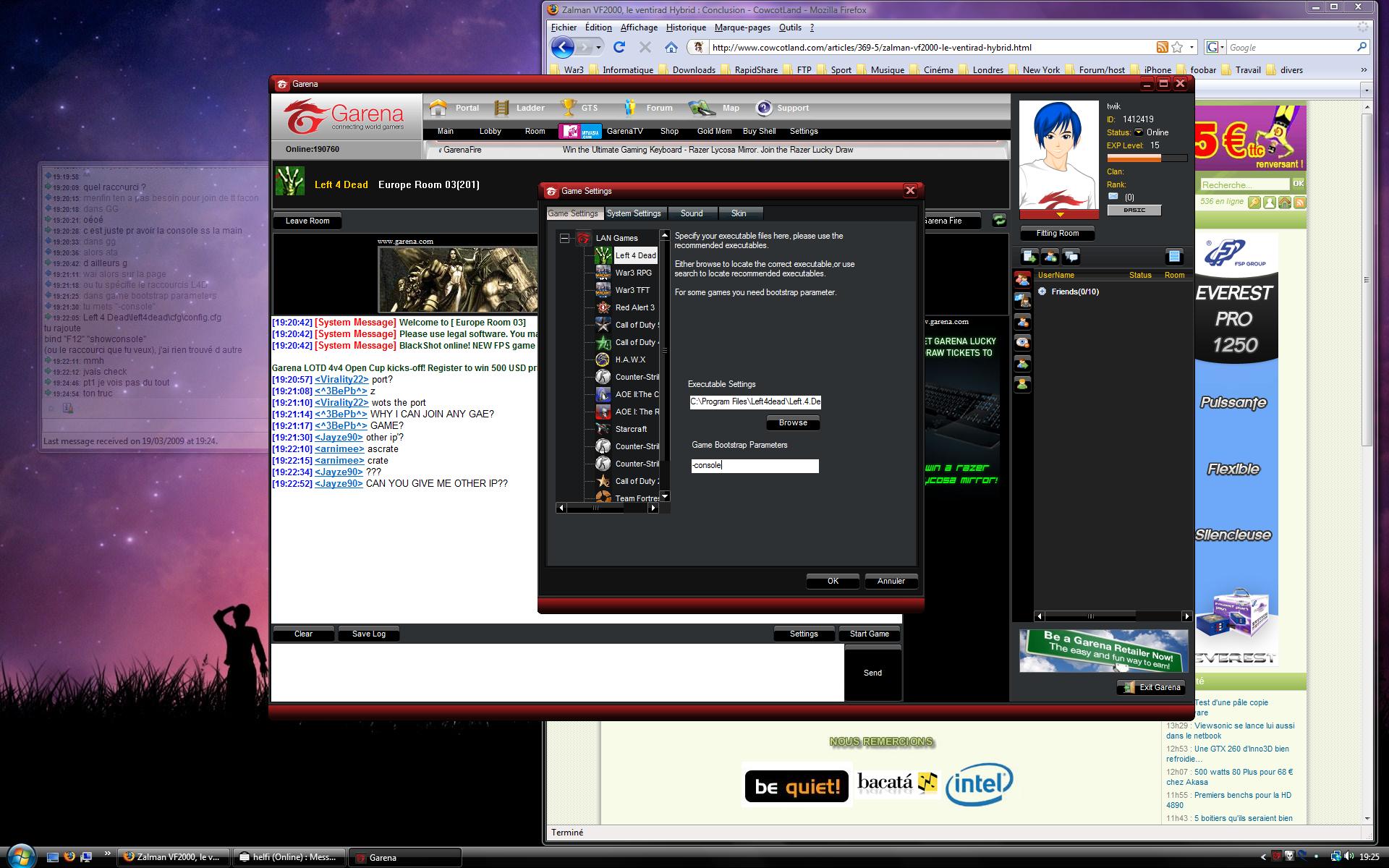
Task: Open the GarenaTV menu item
Action: [624, 131]
